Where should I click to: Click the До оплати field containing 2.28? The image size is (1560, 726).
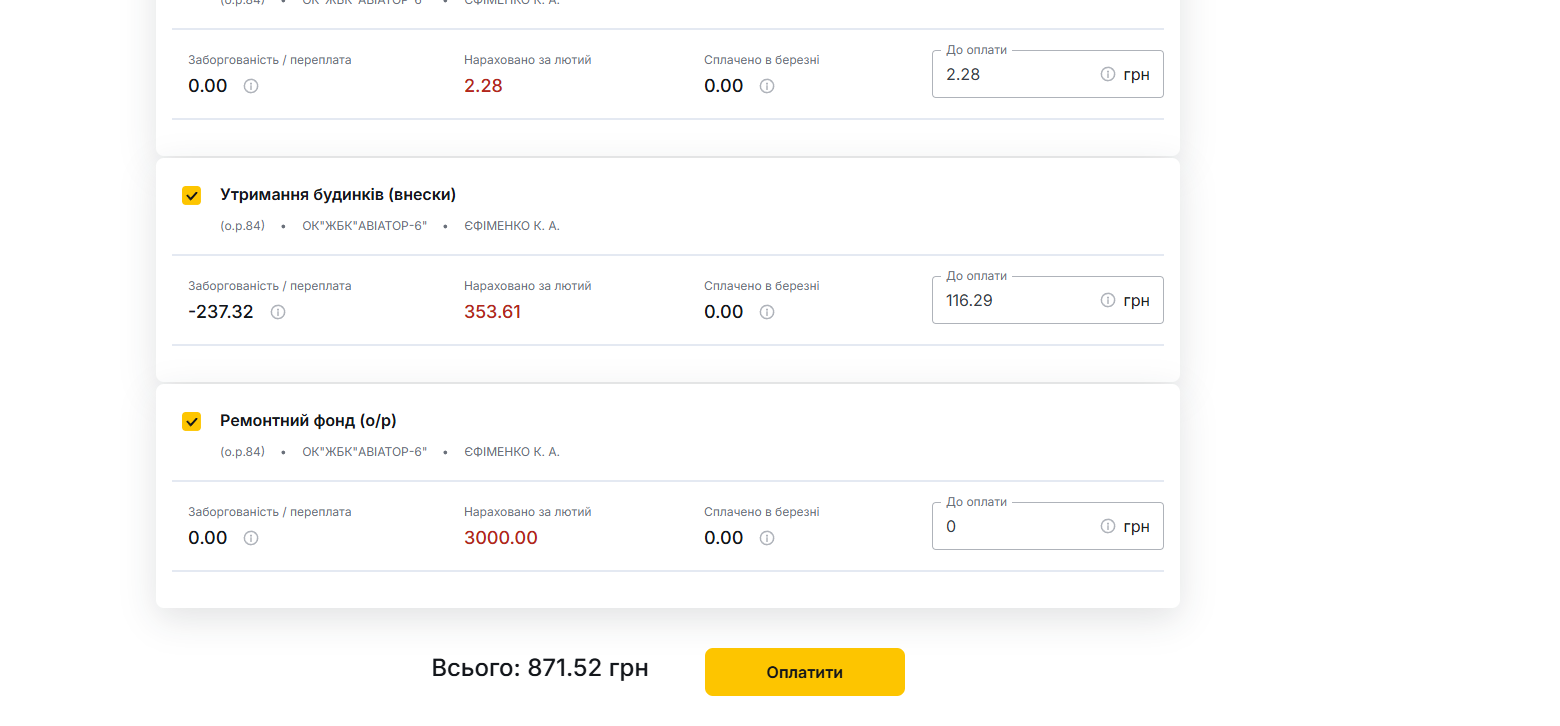tap(1015, 74)
